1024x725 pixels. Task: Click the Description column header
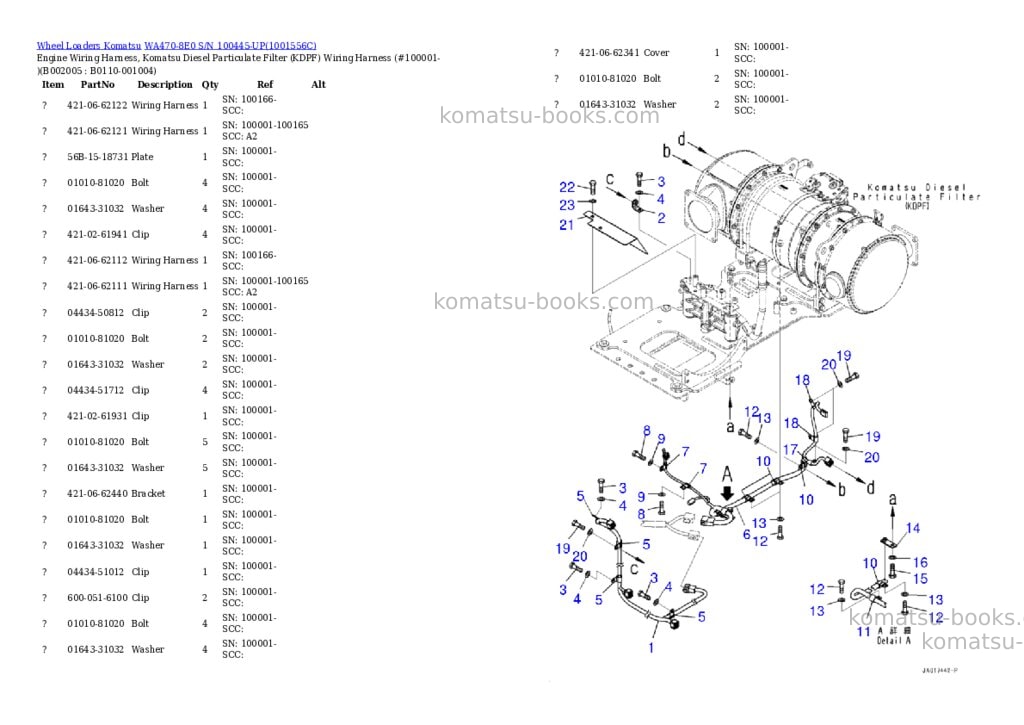click(165, 84)
